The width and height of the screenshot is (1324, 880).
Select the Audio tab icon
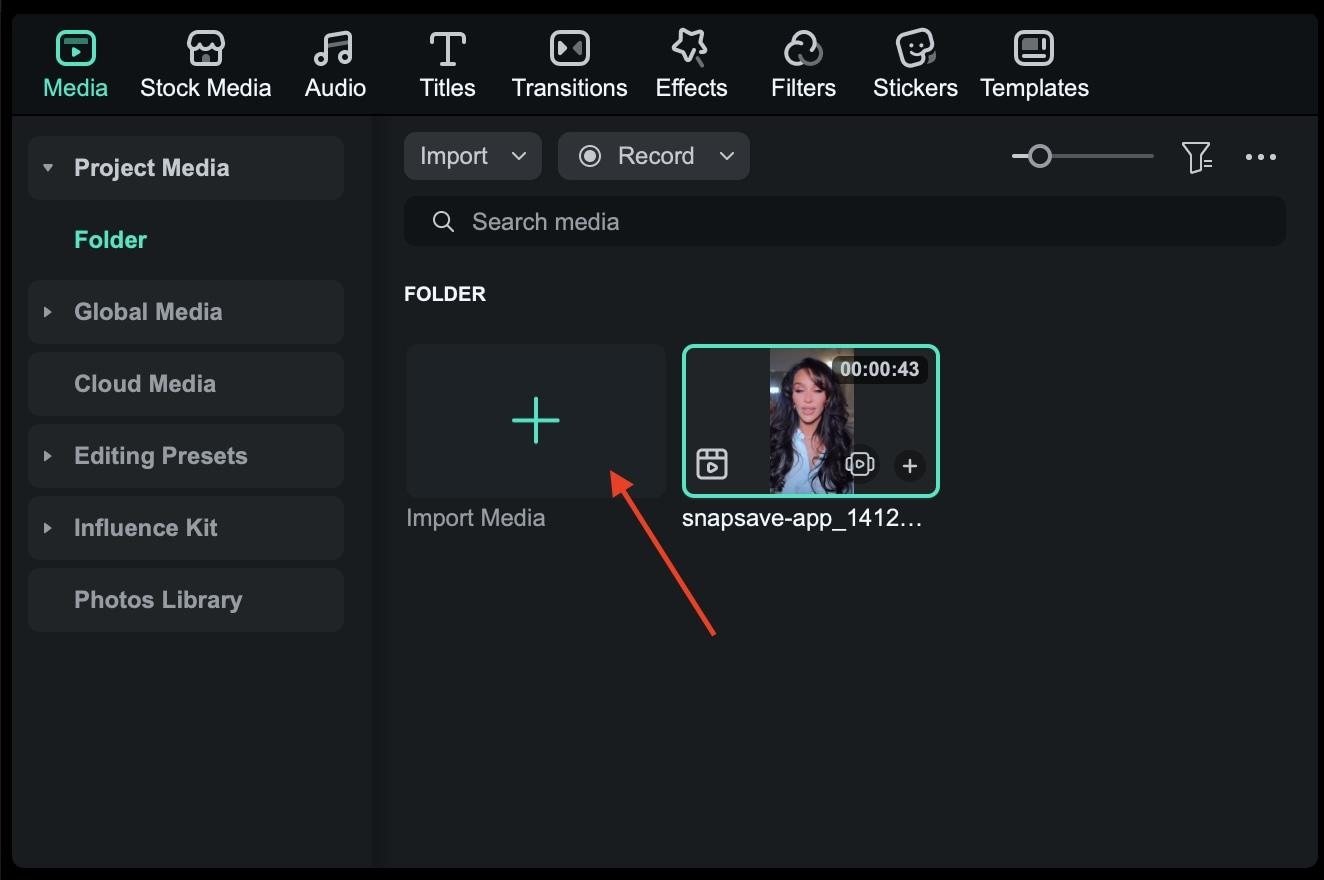click(x=334, y=47)
